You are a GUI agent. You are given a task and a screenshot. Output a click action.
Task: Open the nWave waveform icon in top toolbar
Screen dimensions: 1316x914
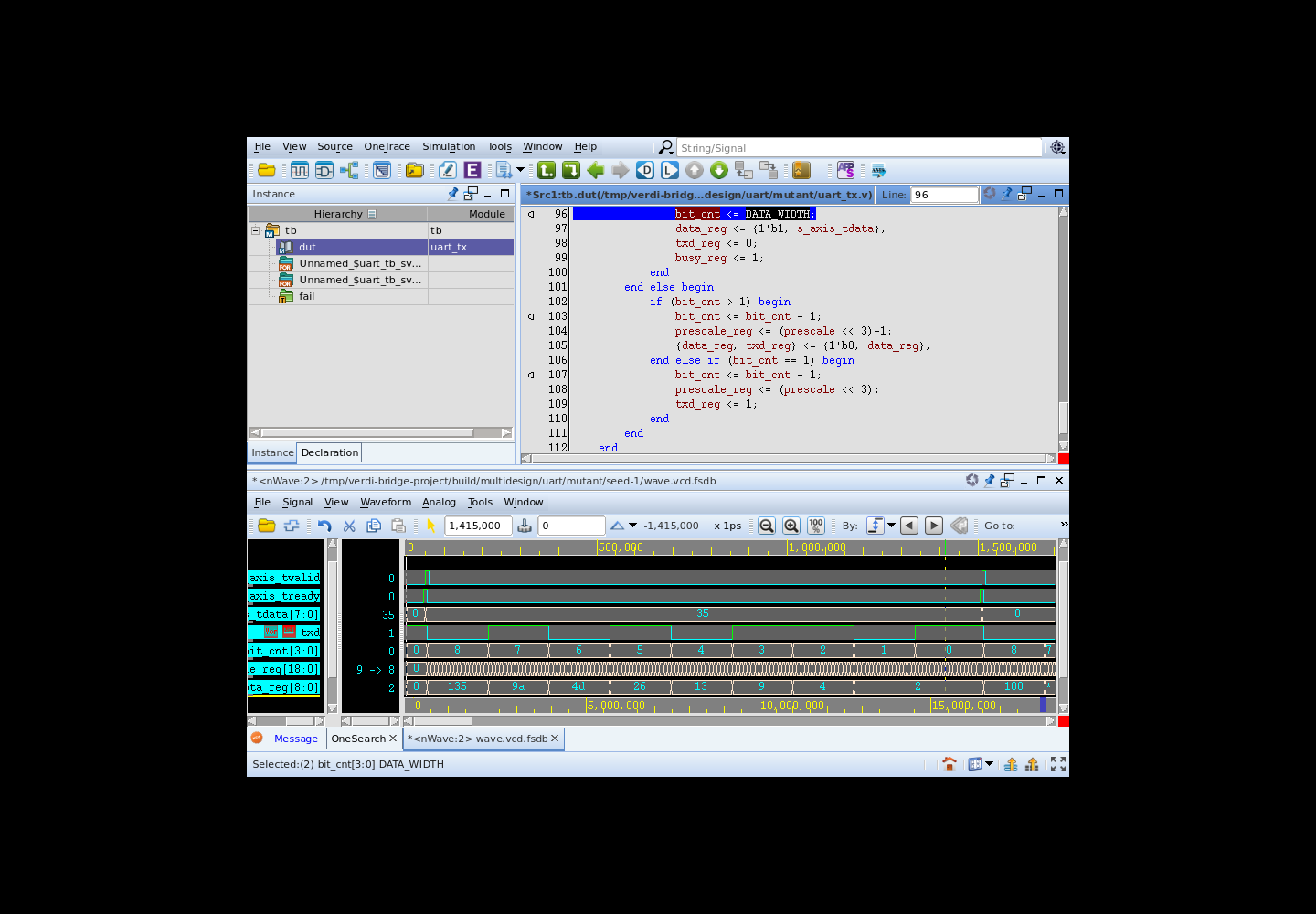(300, 170)
